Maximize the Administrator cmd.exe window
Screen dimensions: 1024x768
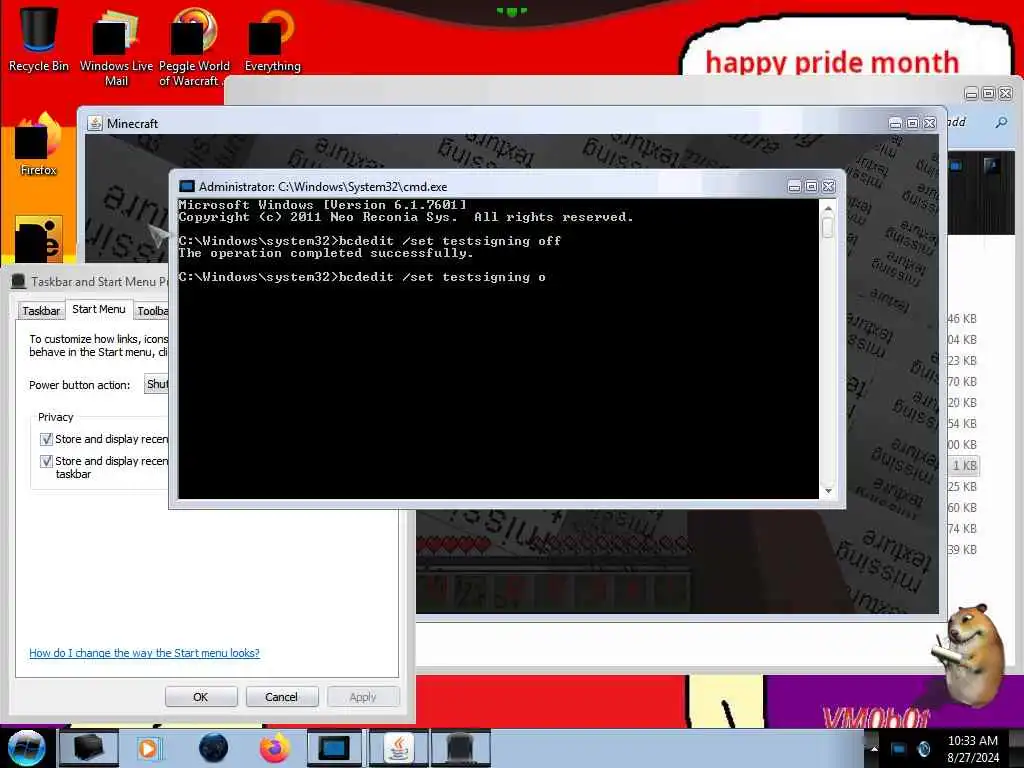pyautogui.click(x=811, y=187)
